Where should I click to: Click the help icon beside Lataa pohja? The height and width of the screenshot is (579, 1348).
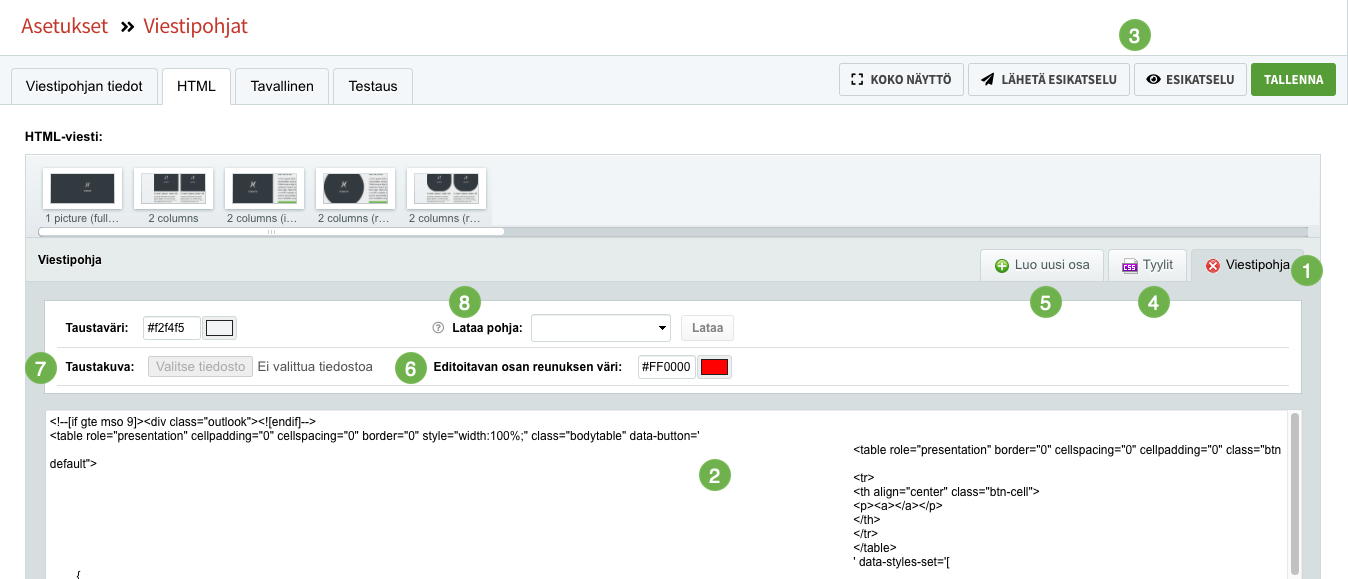coord(437,327)
